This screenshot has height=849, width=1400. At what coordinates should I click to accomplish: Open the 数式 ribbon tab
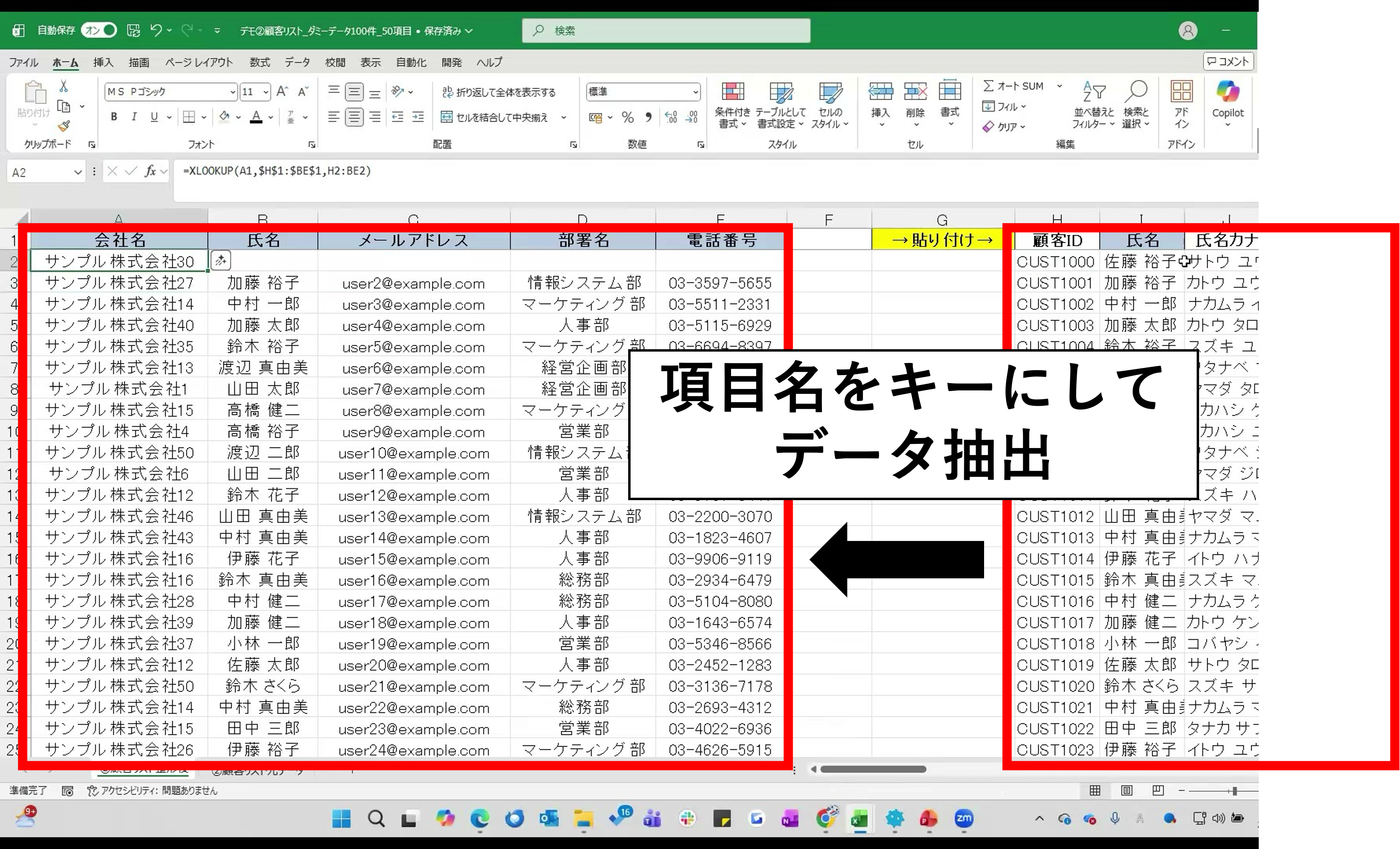click(260, 62)
